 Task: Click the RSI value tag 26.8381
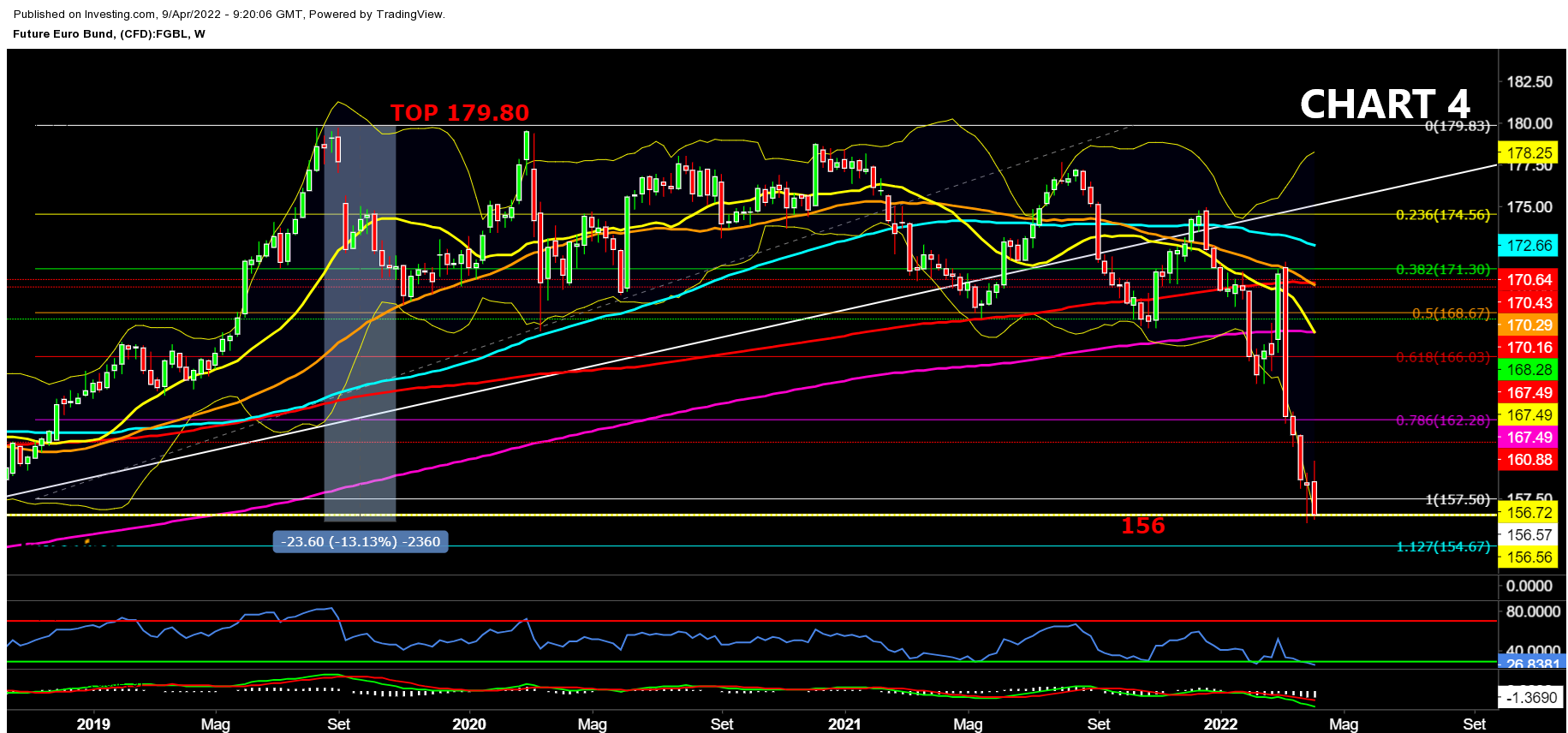[1531, 663]
